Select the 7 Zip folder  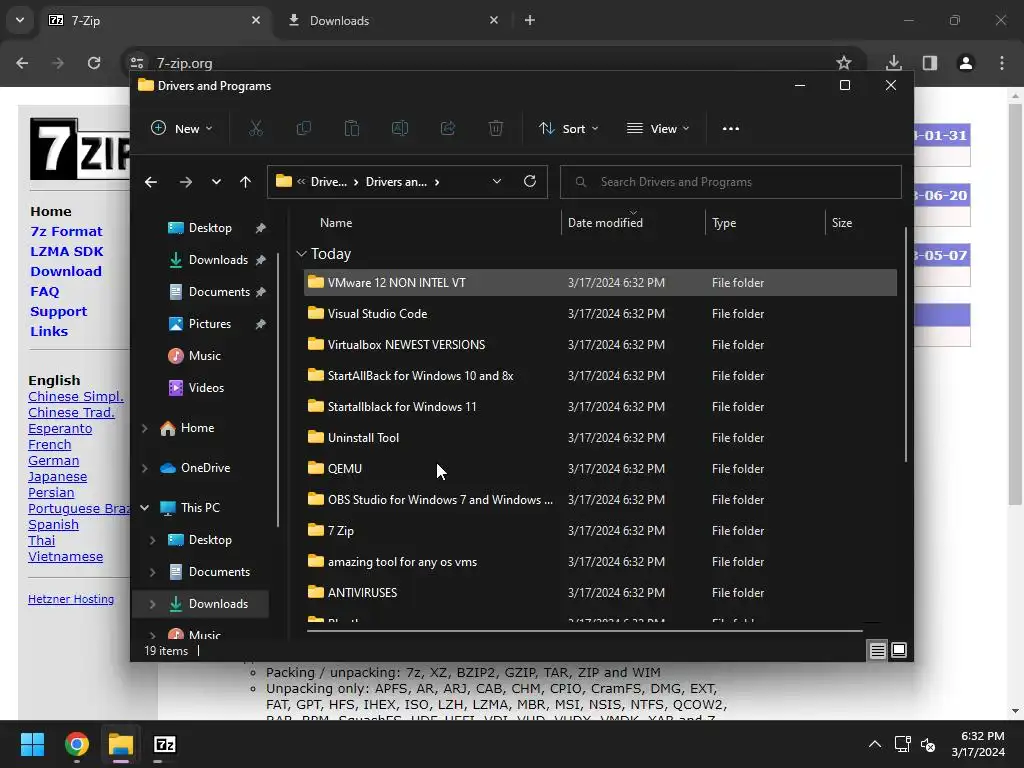pos(600,530)
